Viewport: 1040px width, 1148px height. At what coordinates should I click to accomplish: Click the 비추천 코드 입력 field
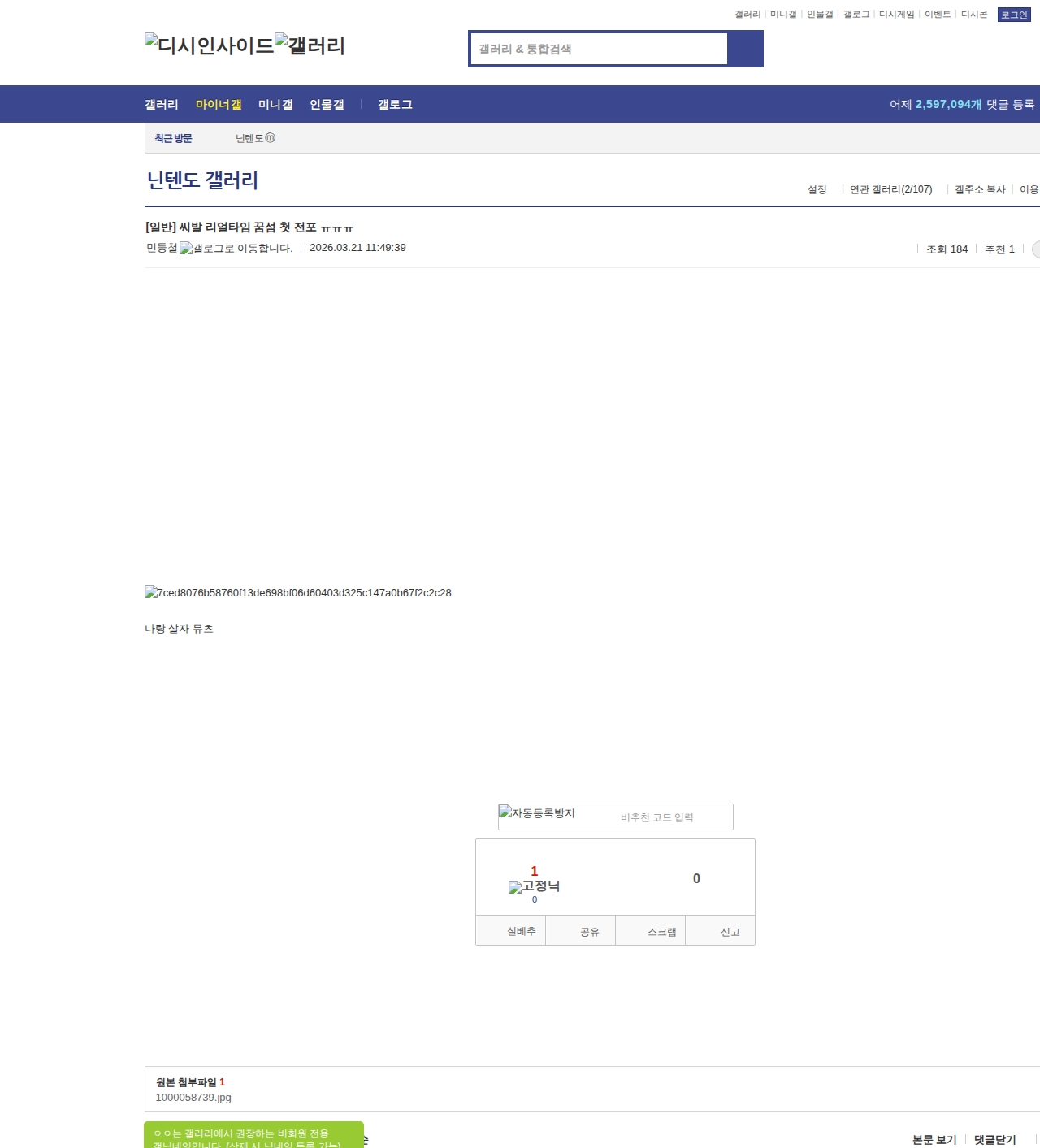[656, 817]
